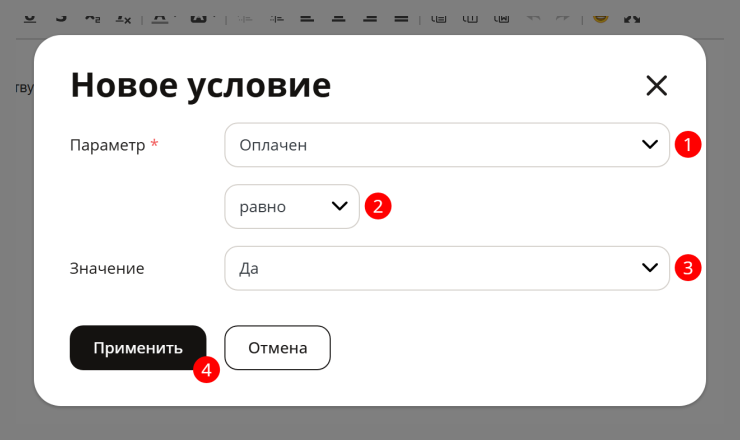The height and width of the screenshot is (440, 740).
Task: Close the Новое условие dialog with X
Action: point(656,85)
